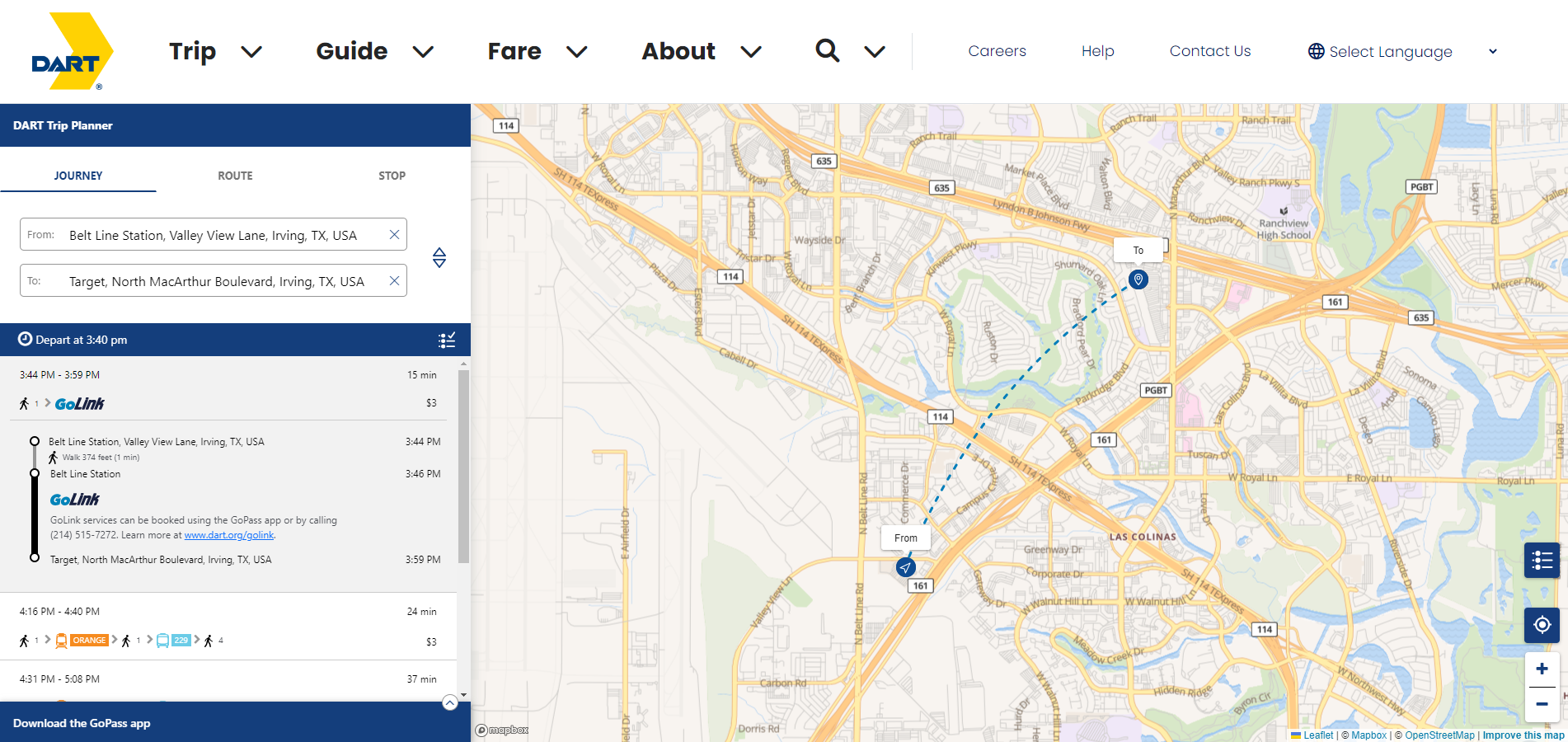Clear the To destination field
The width and height of the screenshot is (1568, 742).
coord(394,281)
